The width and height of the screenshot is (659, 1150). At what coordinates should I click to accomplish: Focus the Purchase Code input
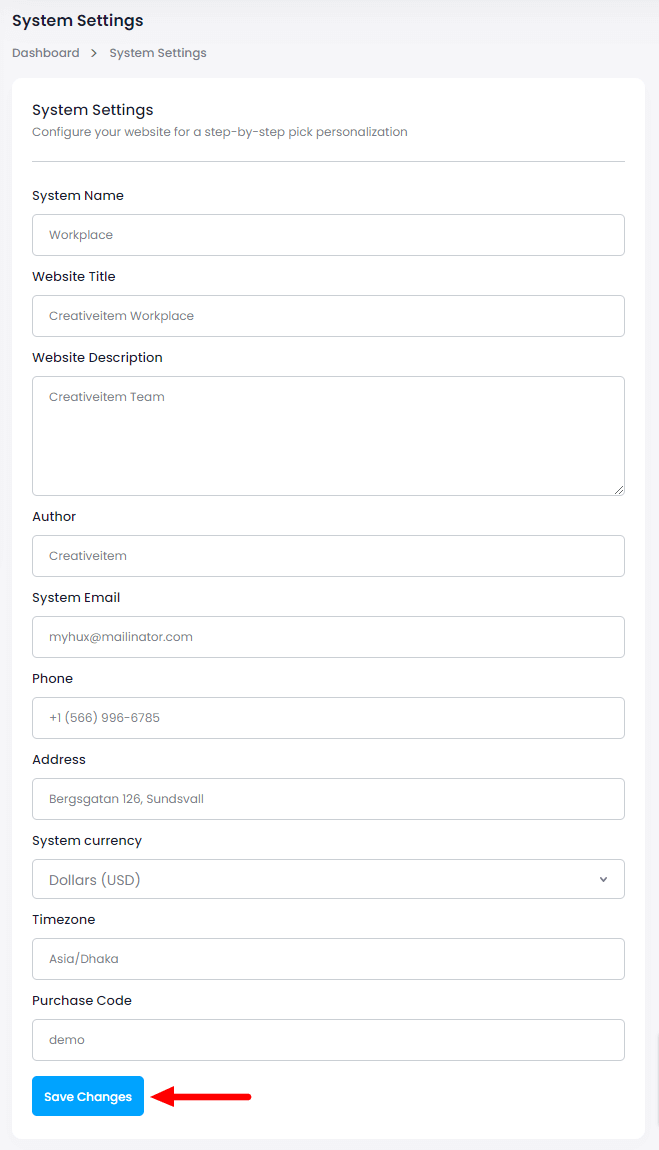tap(328, 1040)
